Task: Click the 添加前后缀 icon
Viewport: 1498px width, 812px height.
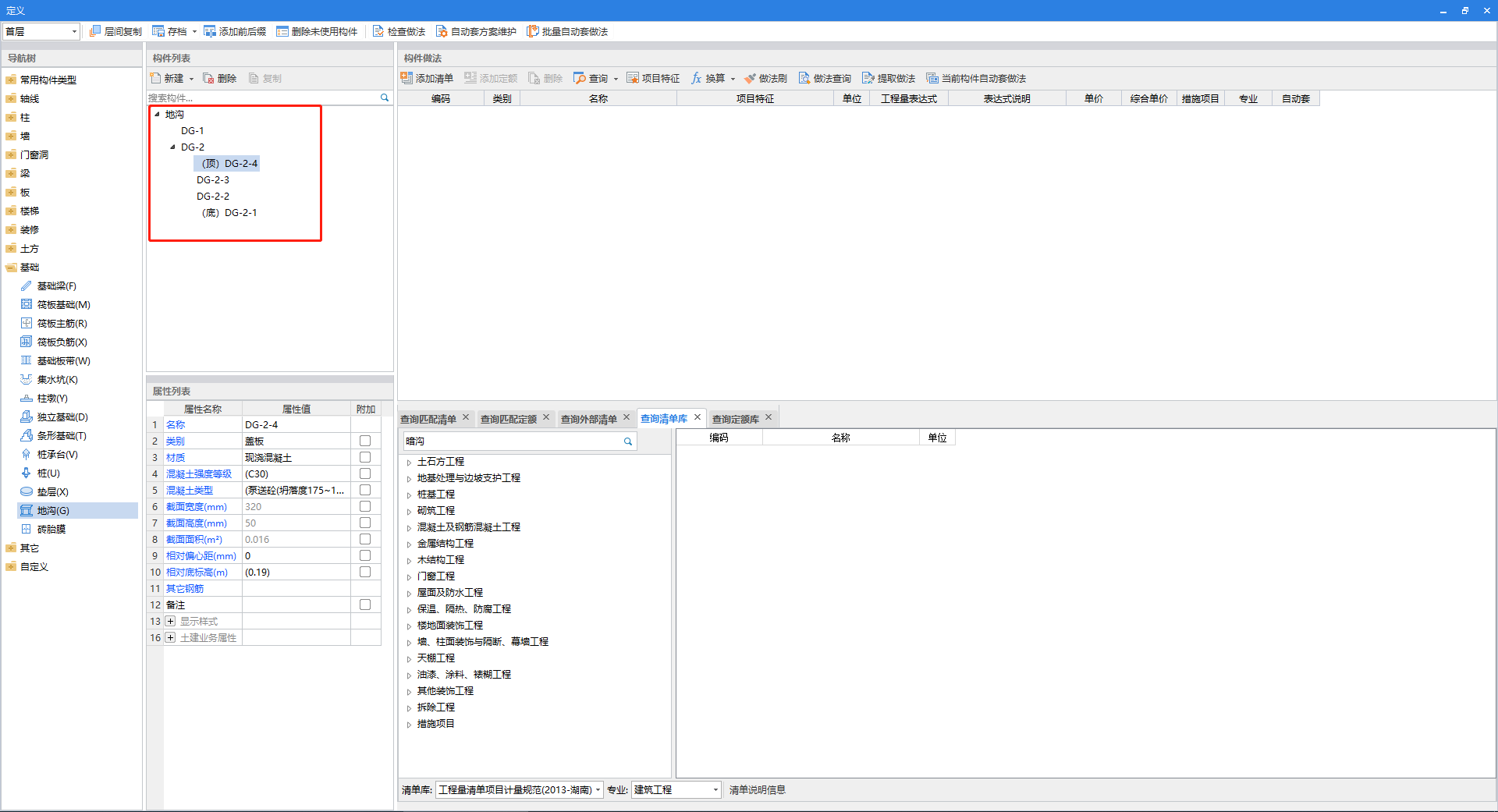Action: pos(210,31)
